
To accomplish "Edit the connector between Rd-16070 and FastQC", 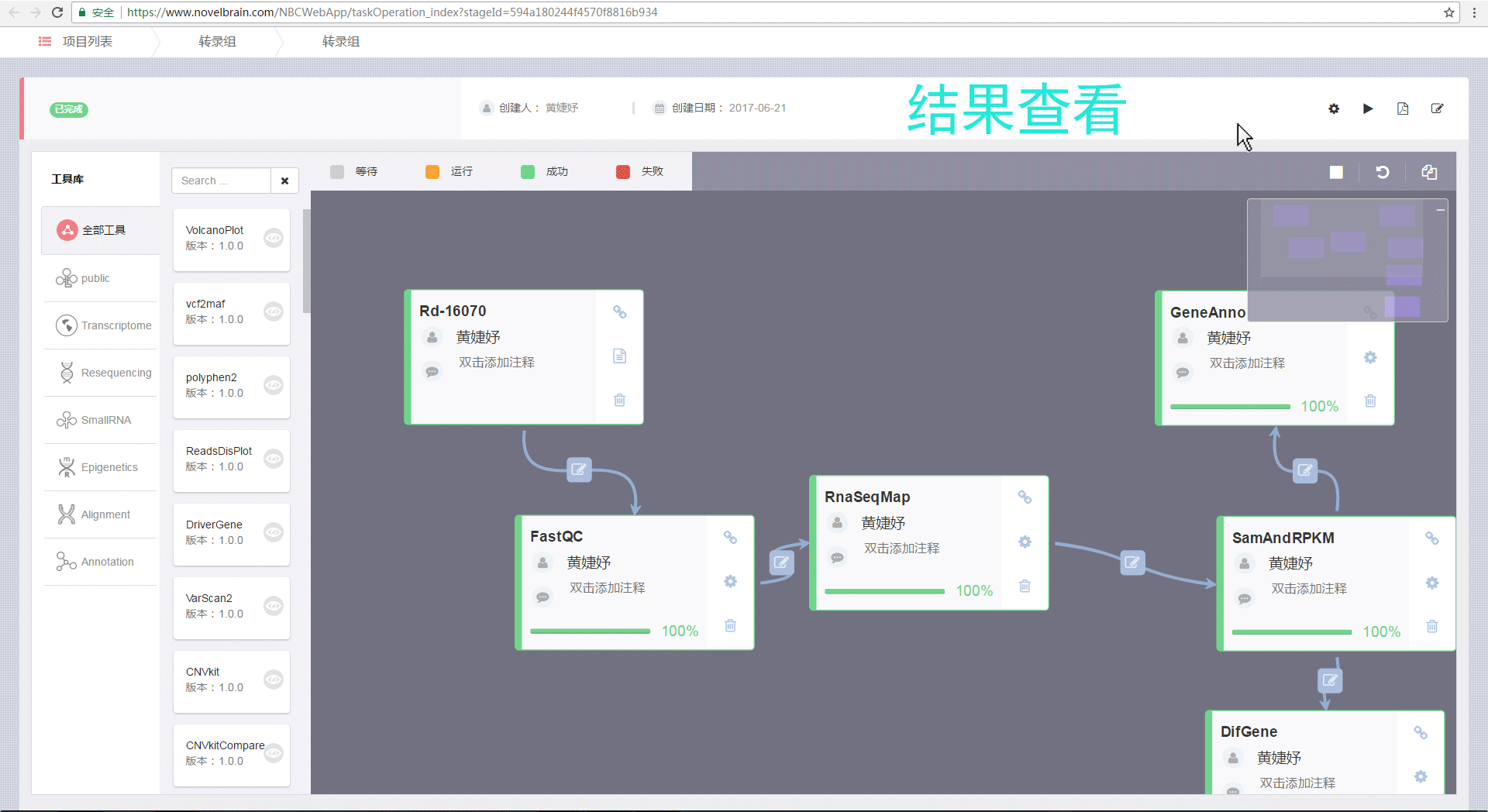I will (x=579, y=470).
